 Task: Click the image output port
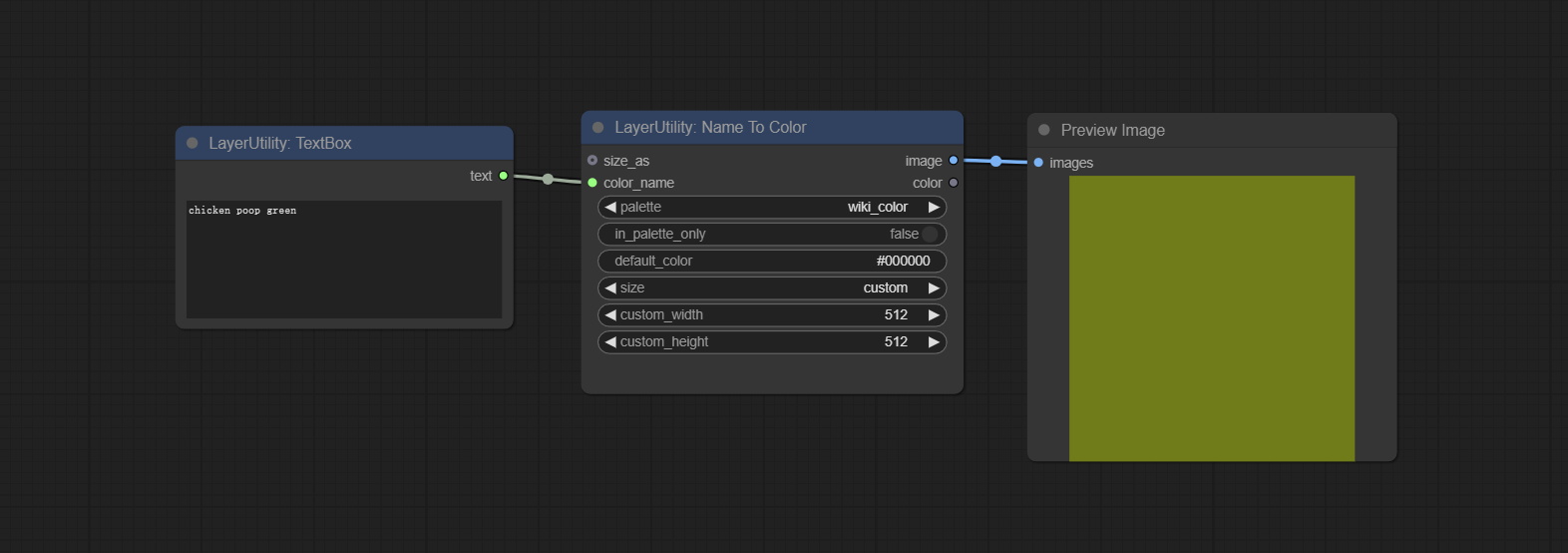954,161
